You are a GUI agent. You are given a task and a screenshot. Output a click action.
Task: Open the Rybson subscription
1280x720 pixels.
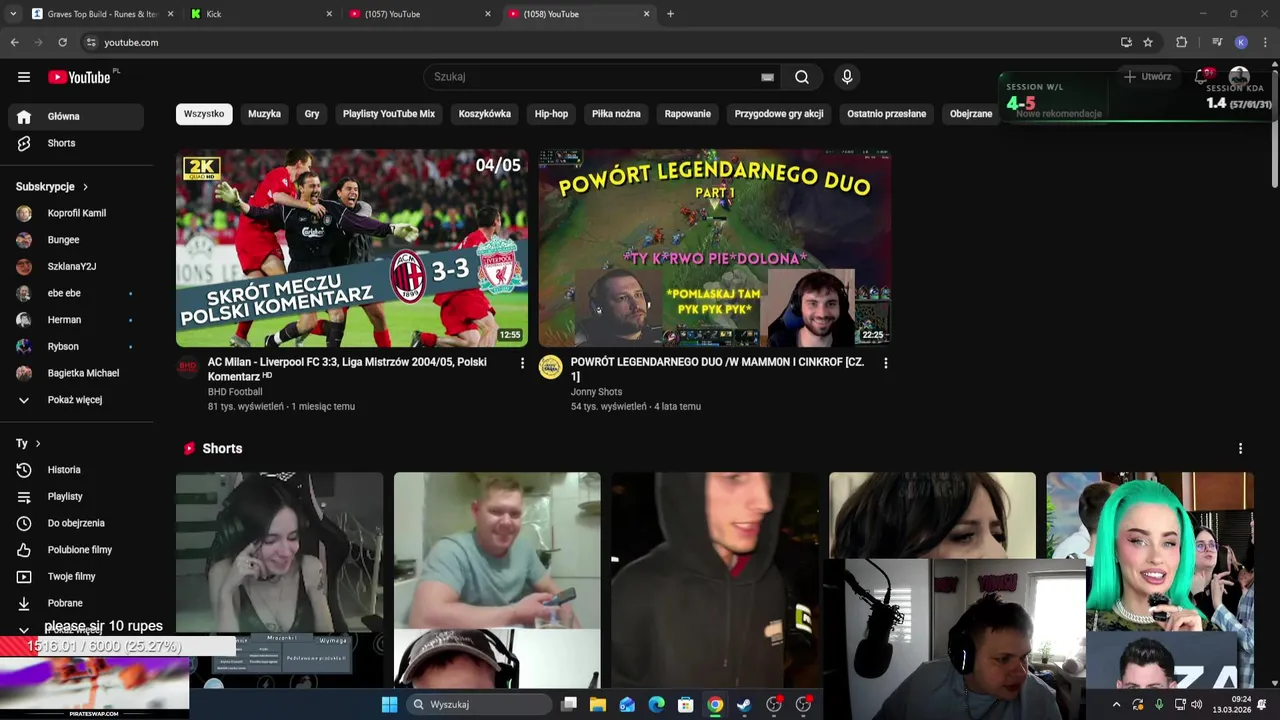(x=76, y=347)
